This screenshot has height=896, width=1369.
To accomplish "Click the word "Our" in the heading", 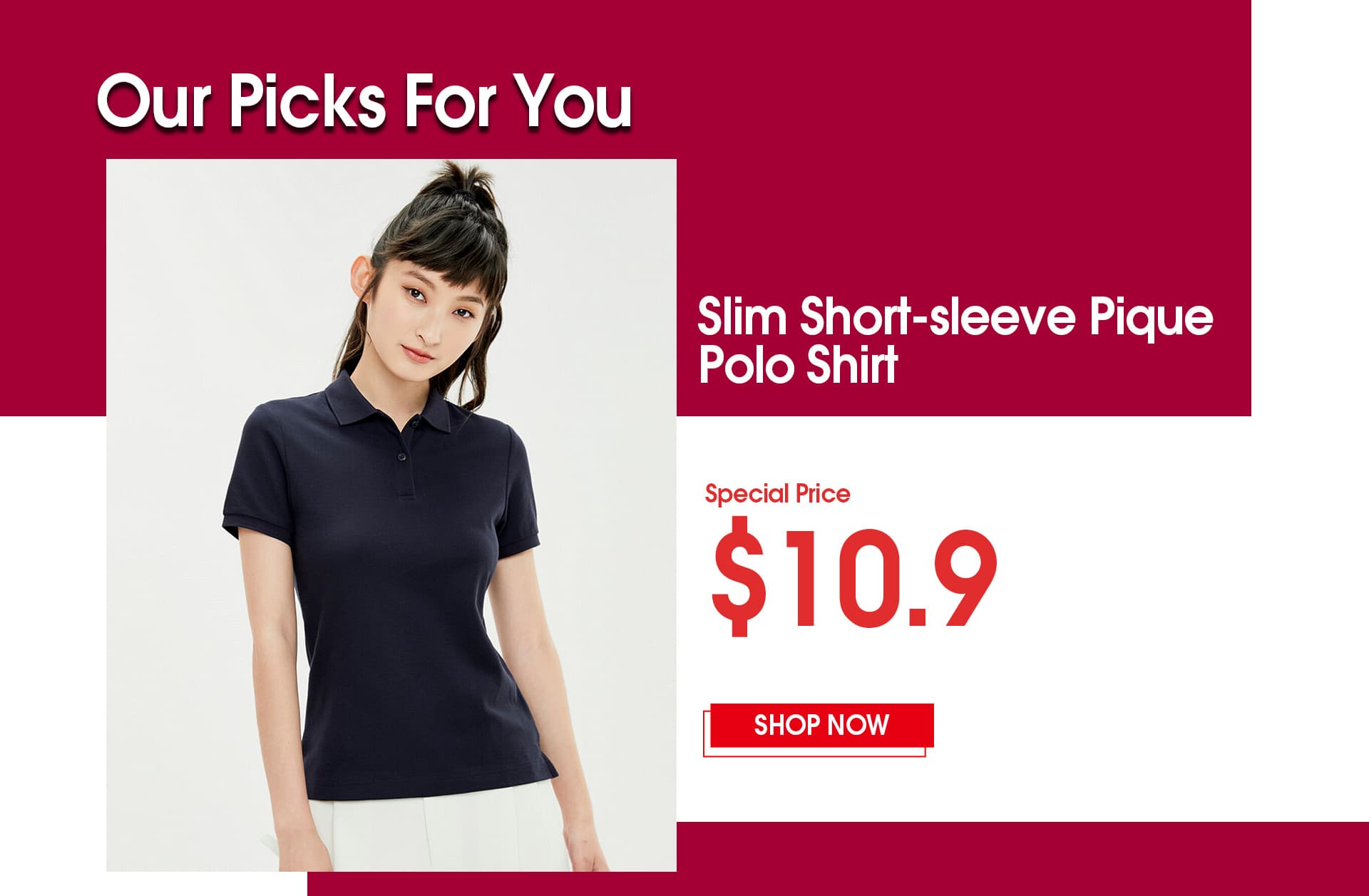I will click(153, 102).
